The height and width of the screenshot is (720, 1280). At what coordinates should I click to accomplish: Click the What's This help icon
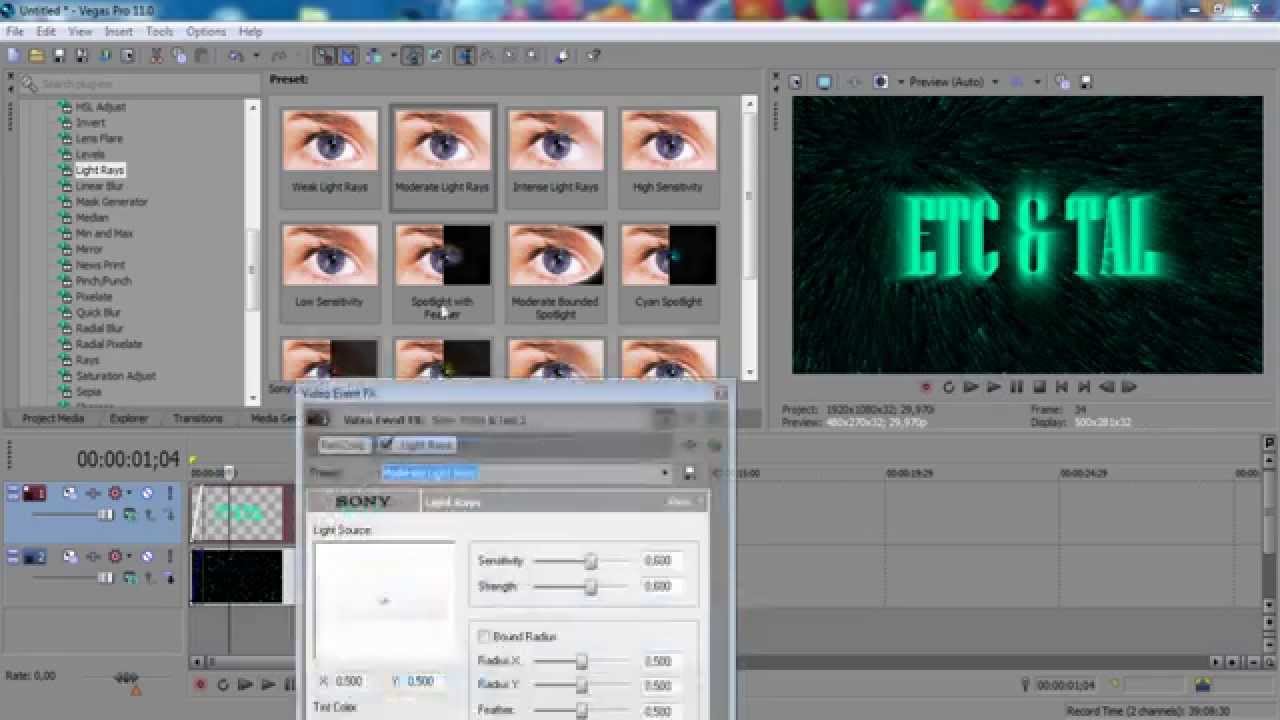pos(593,56)
